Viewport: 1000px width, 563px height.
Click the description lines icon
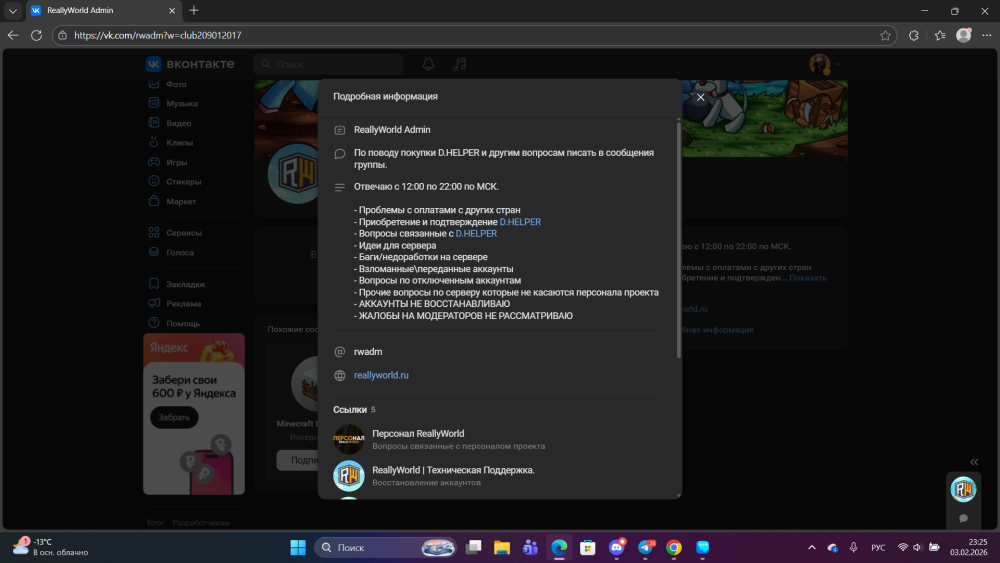[340, 187]
